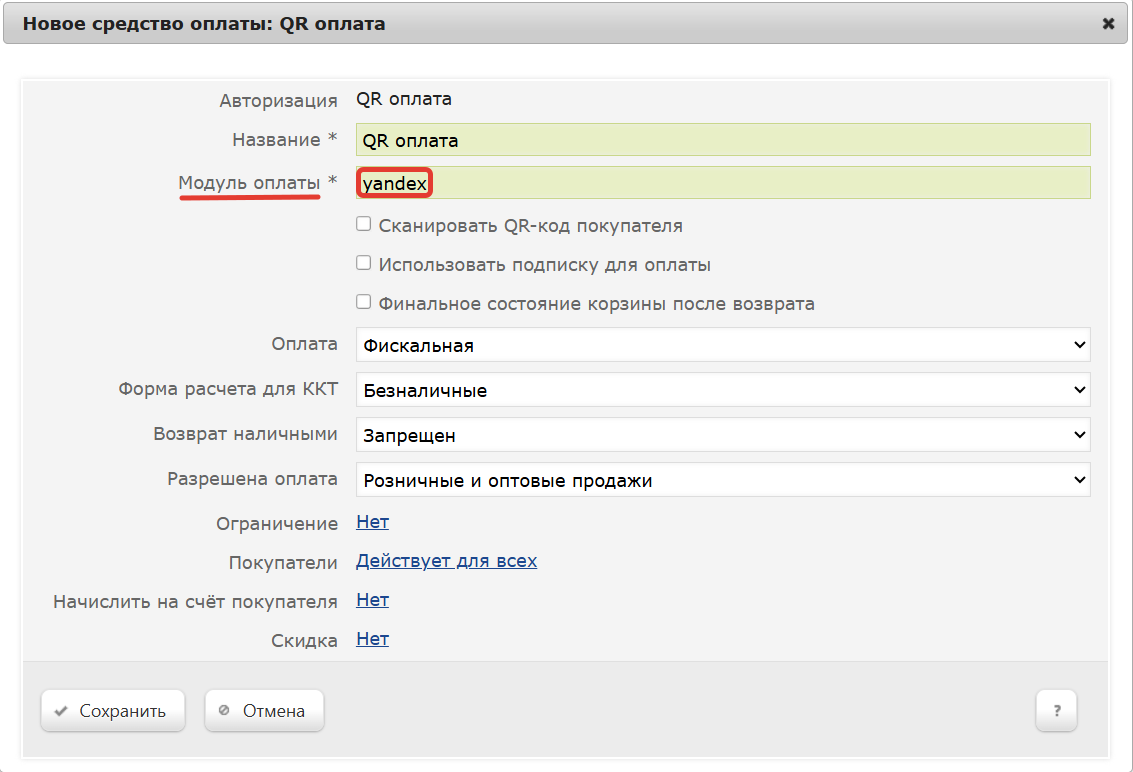Screen dimensions: 1133x772
Task: Toggle Использовать подписку для оплаты checkbox
Action: (363, 263)
